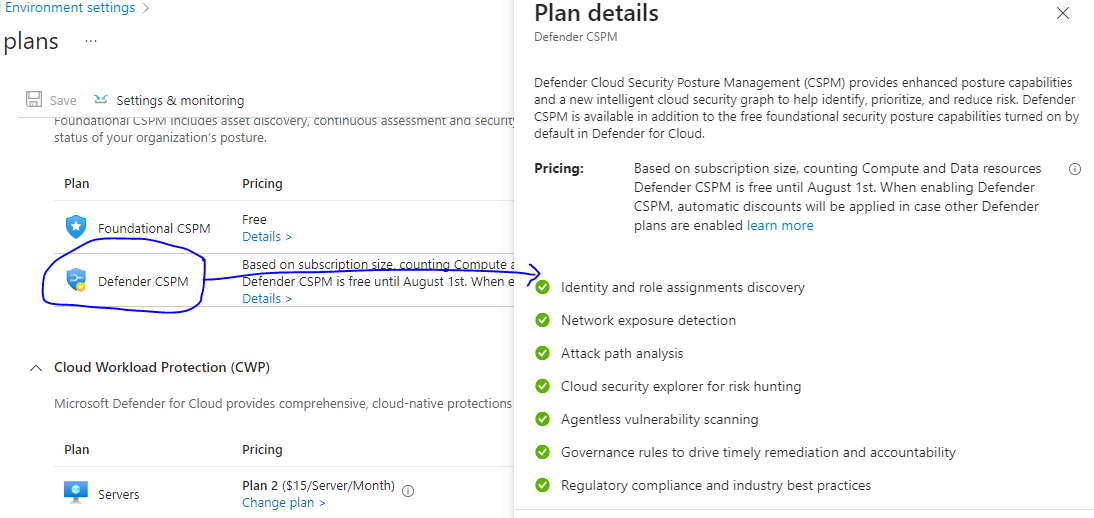Open Details for Defender CSPM

[267, 299]
